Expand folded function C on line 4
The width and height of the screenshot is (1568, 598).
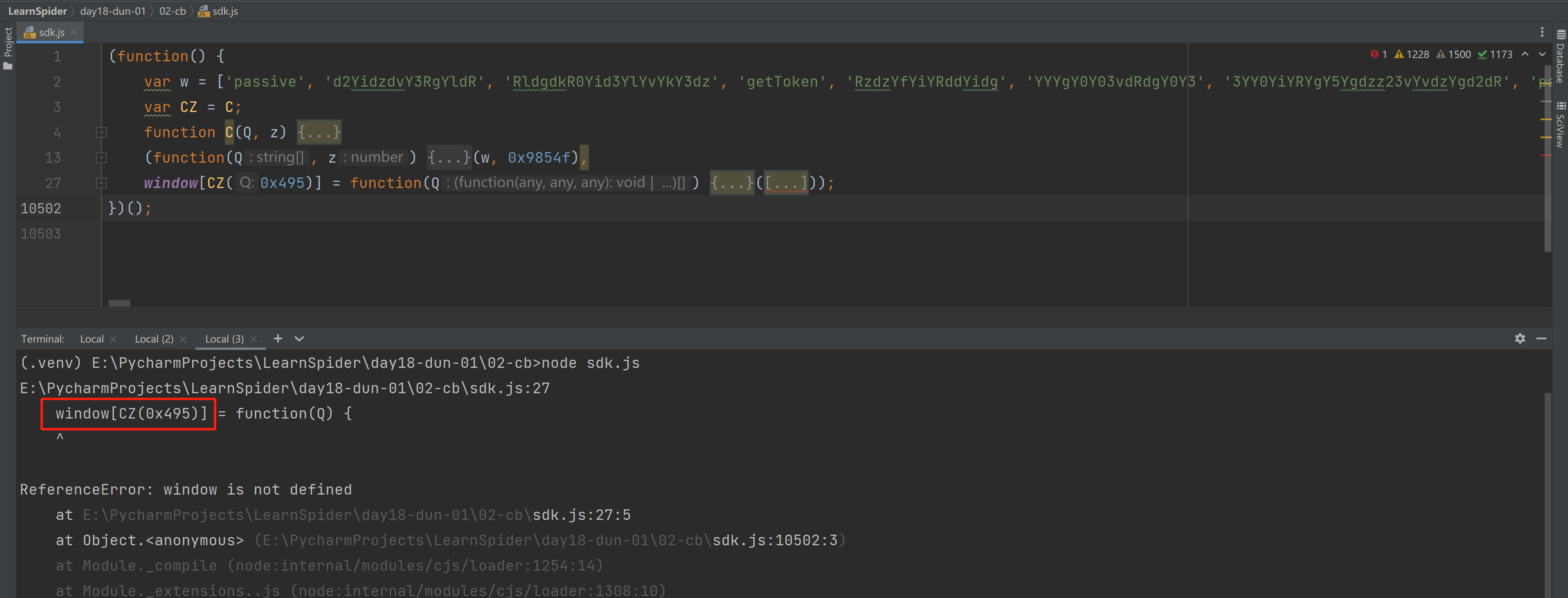pyautogui.click(x=102, y=132)
